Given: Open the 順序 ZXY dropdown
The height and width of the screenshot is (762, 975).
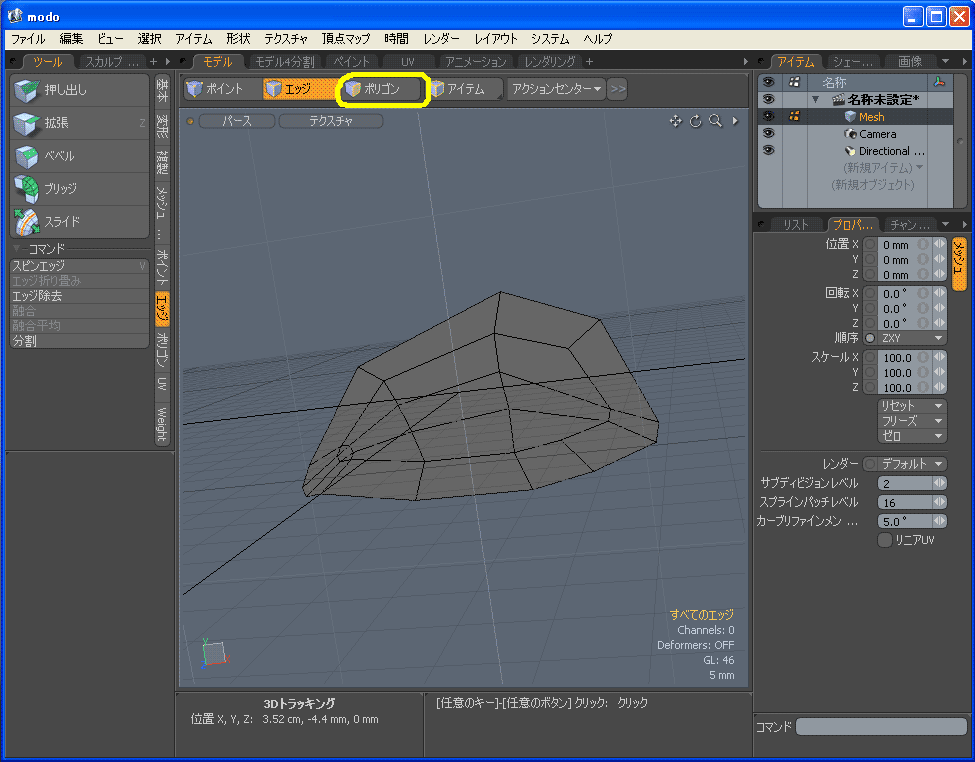Looking at the screenshot, I should (x=912, y=338).
